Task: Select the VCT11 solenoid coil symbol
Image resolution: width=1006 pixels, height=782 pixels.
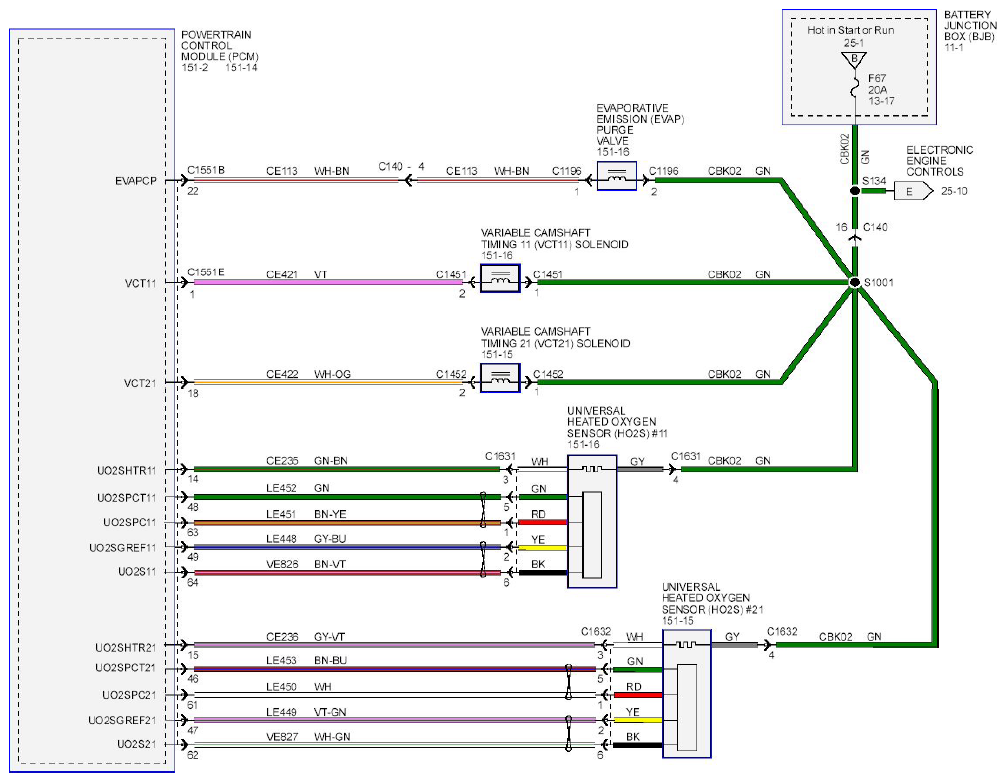Action: pyautogui.click(x=500, y=278)
